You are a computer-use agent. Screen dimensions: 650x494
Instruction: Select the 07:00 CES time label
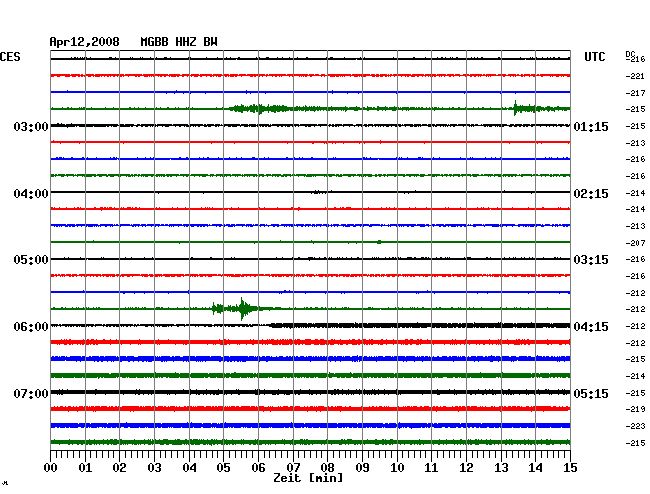(31, 393)
